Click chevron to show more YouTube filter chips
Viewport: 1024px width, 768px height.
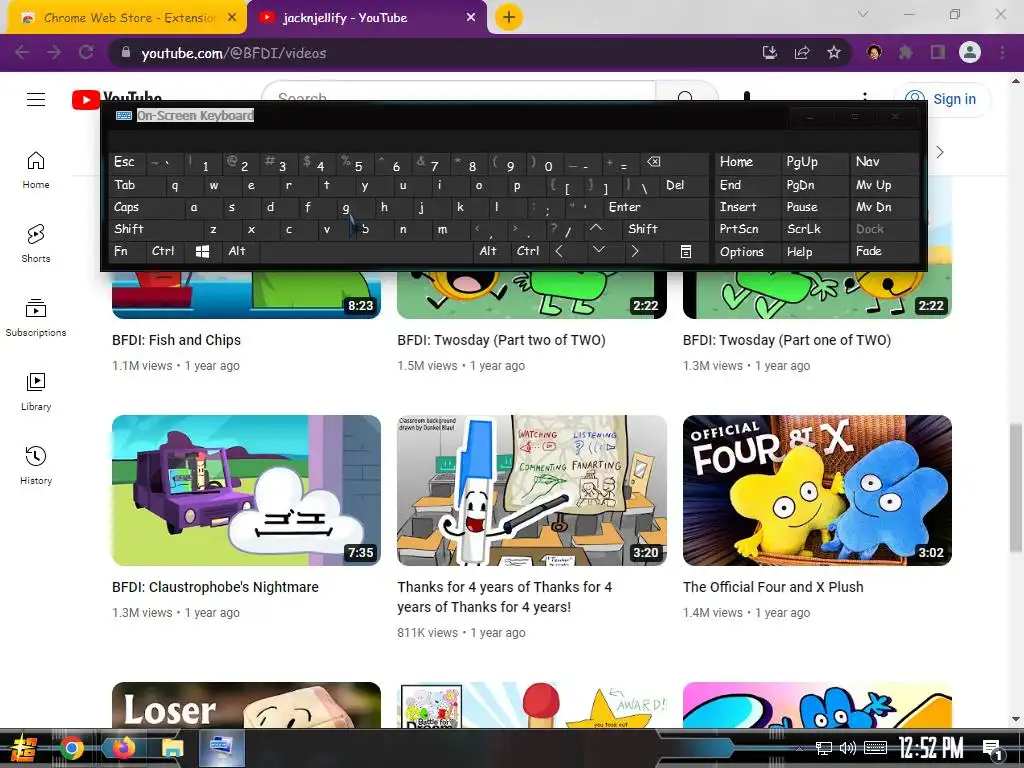coord(940,152)
